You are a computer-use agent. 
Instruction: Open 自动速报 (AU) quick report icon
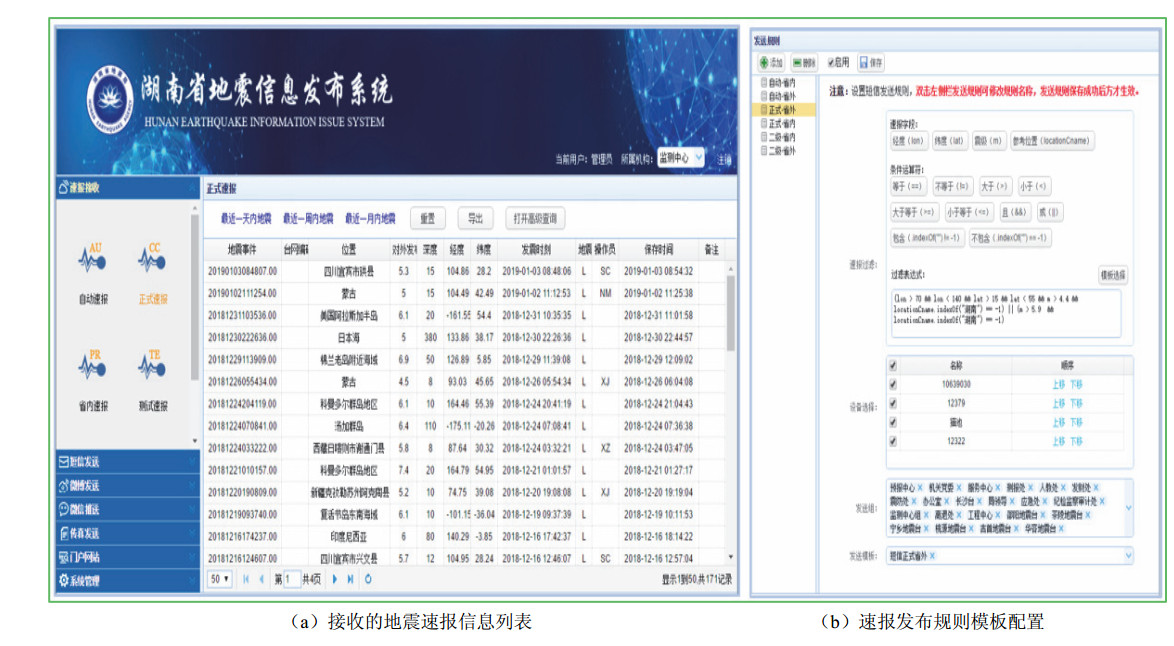93,259
